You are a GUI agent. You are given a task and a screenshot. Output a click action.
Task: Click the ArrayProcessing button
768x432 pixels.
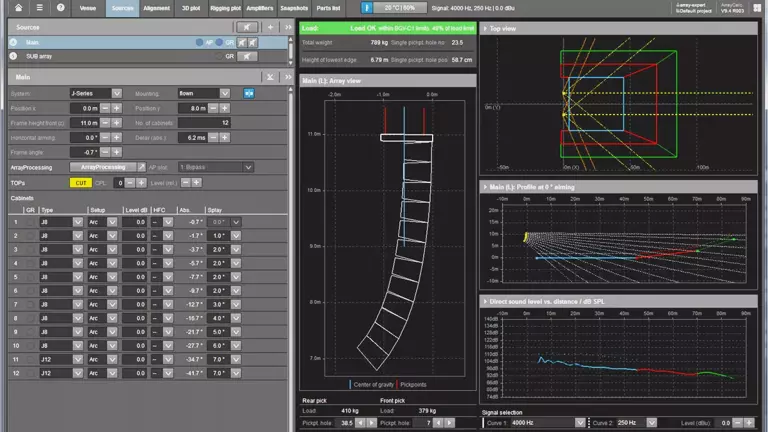[103, 167]
